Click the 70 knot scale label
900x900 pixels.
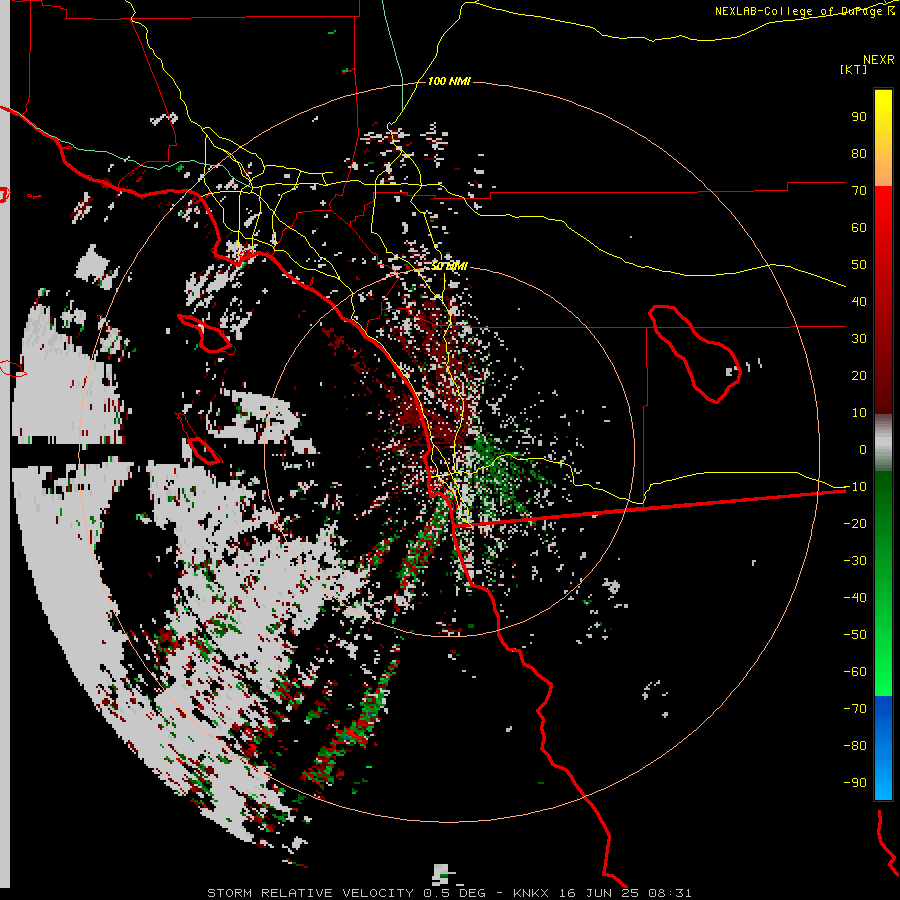[859, 191]
